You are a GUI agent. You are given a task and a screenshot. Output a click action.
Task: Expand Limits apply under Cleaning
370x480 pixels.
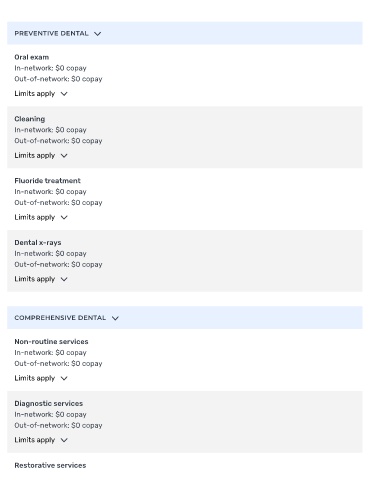coord(41,155)
